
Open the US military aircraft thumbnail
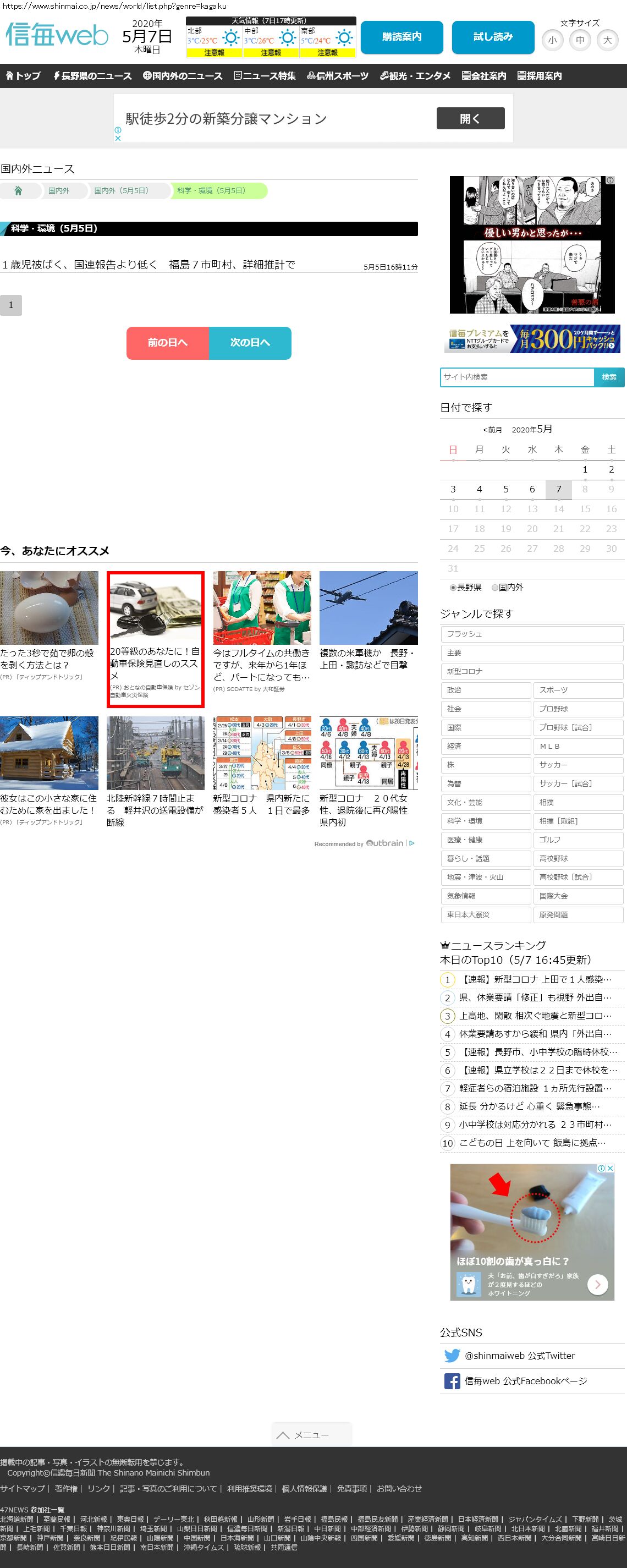[369, 607]
